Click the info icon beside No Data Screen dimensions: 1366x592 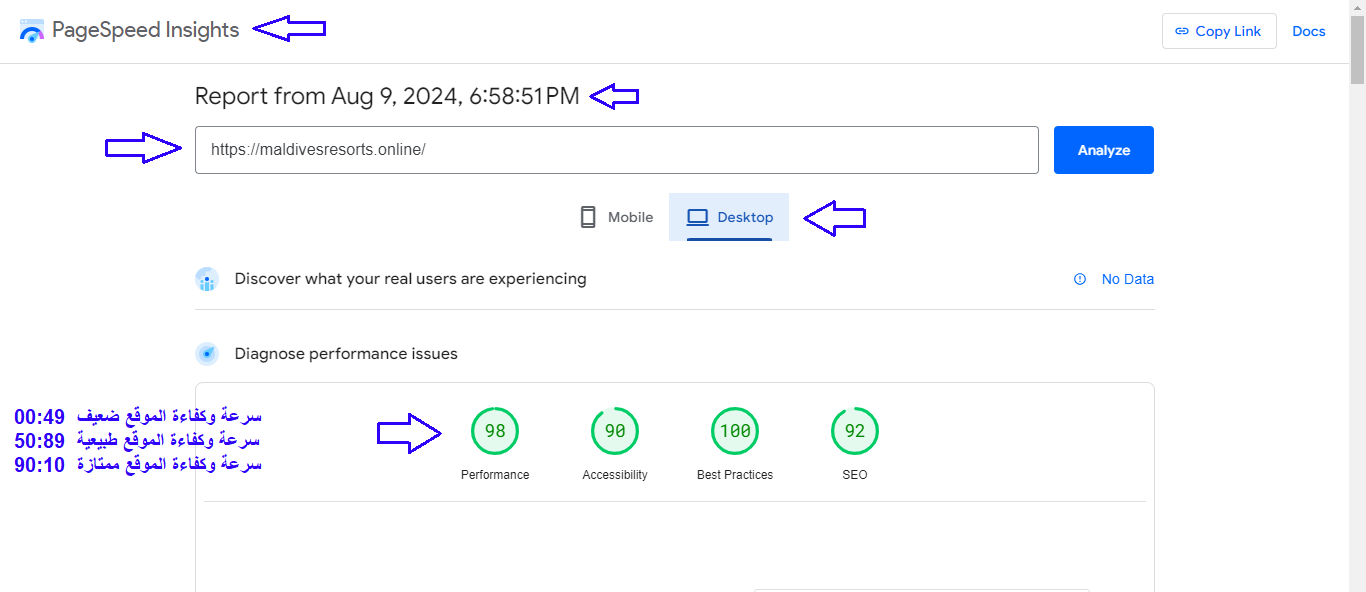(x=1080, y=279)
